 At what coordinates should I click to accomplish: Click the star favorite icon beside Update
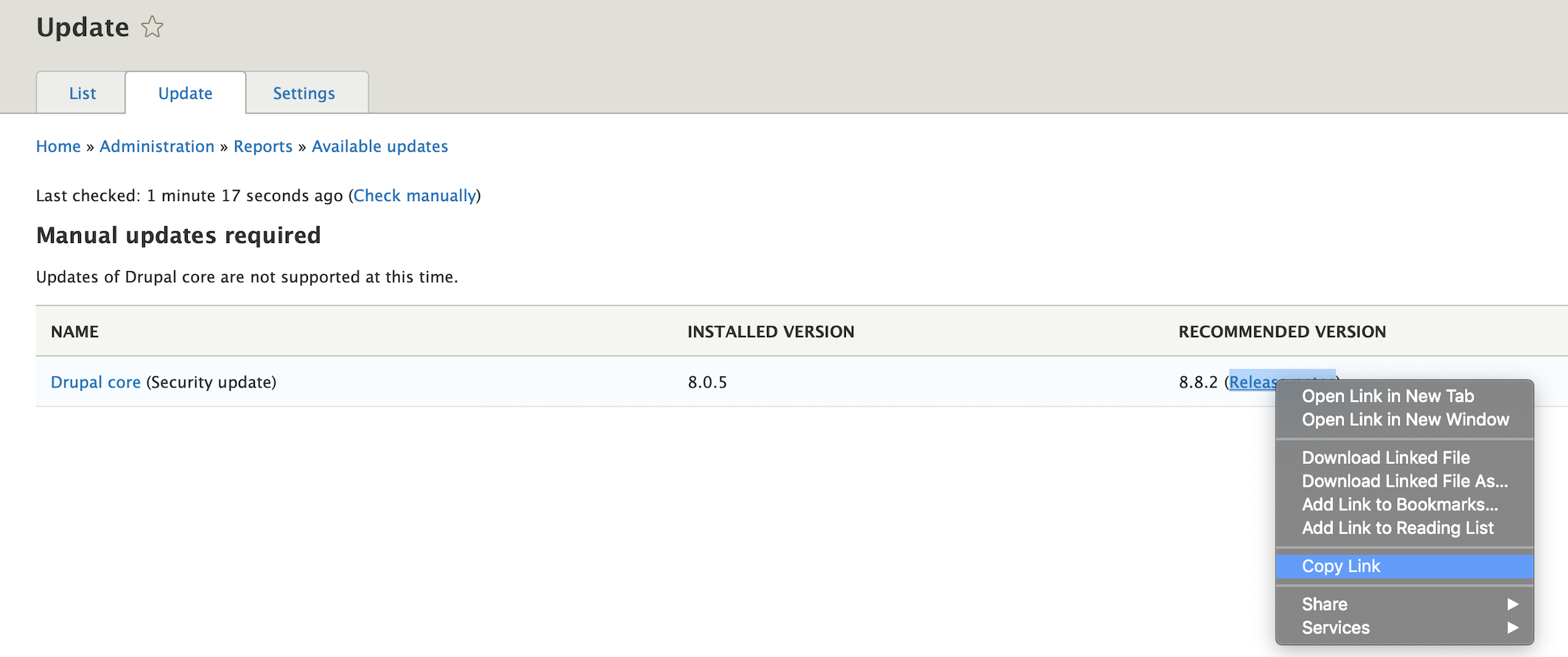point(153,27)
